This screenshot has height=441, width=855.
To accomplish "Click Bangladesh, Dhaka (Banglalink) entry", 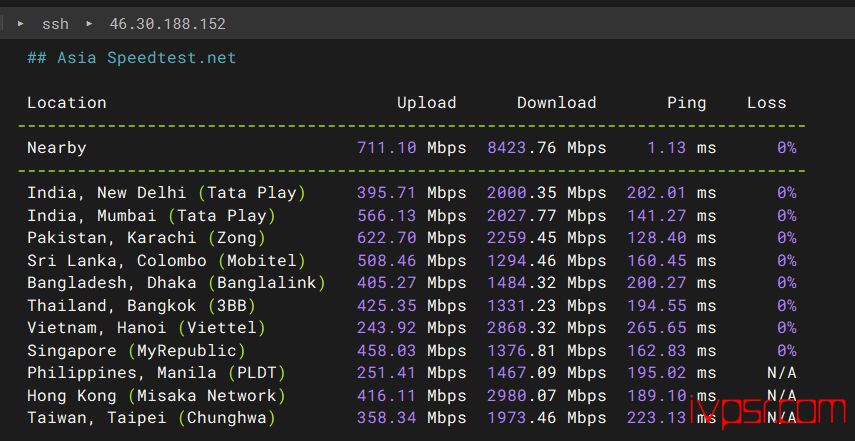I will click(x=177, y=283).
